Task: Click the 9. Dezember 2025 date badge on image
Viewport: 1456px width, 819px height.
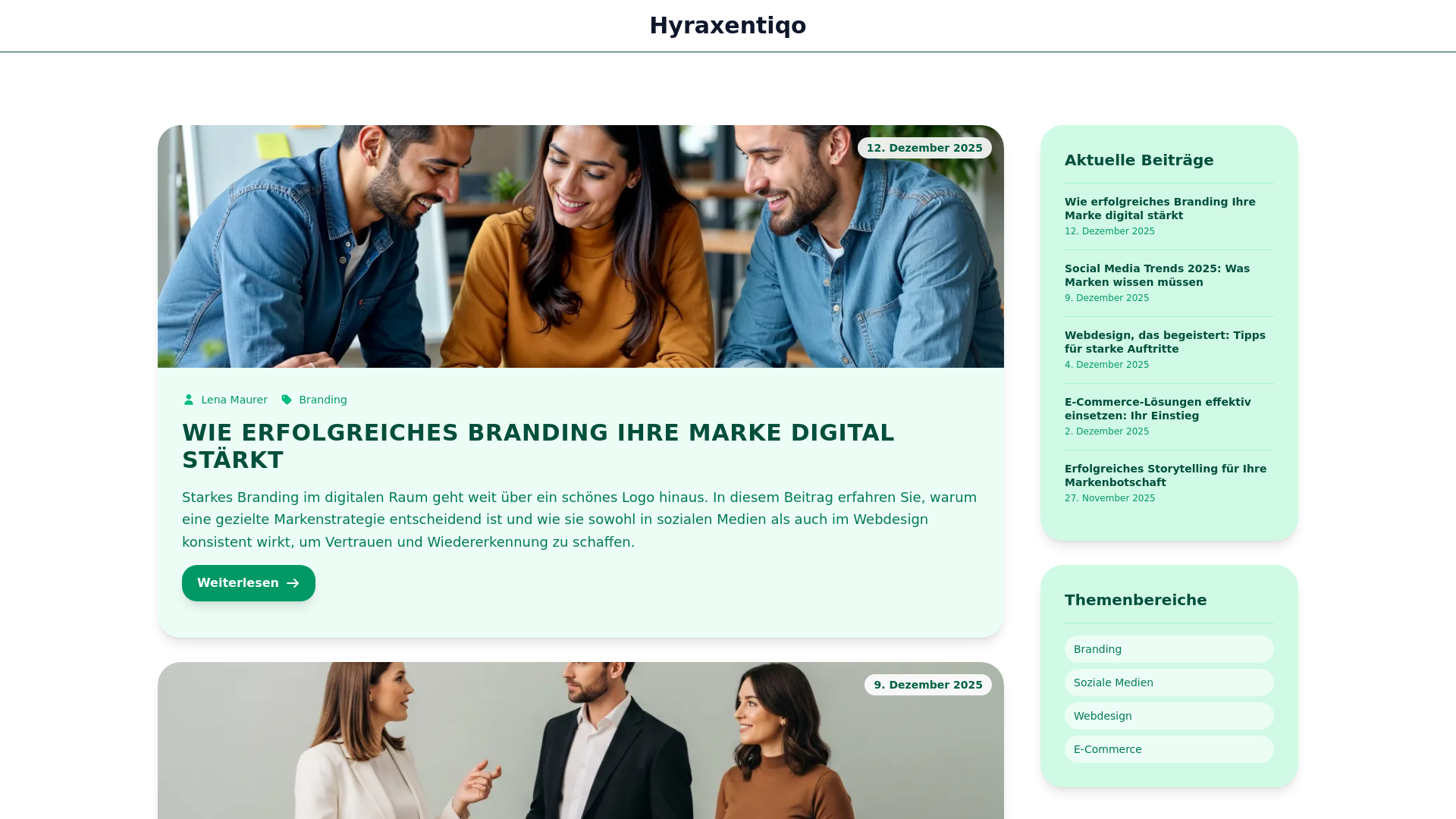Action: 928,685
